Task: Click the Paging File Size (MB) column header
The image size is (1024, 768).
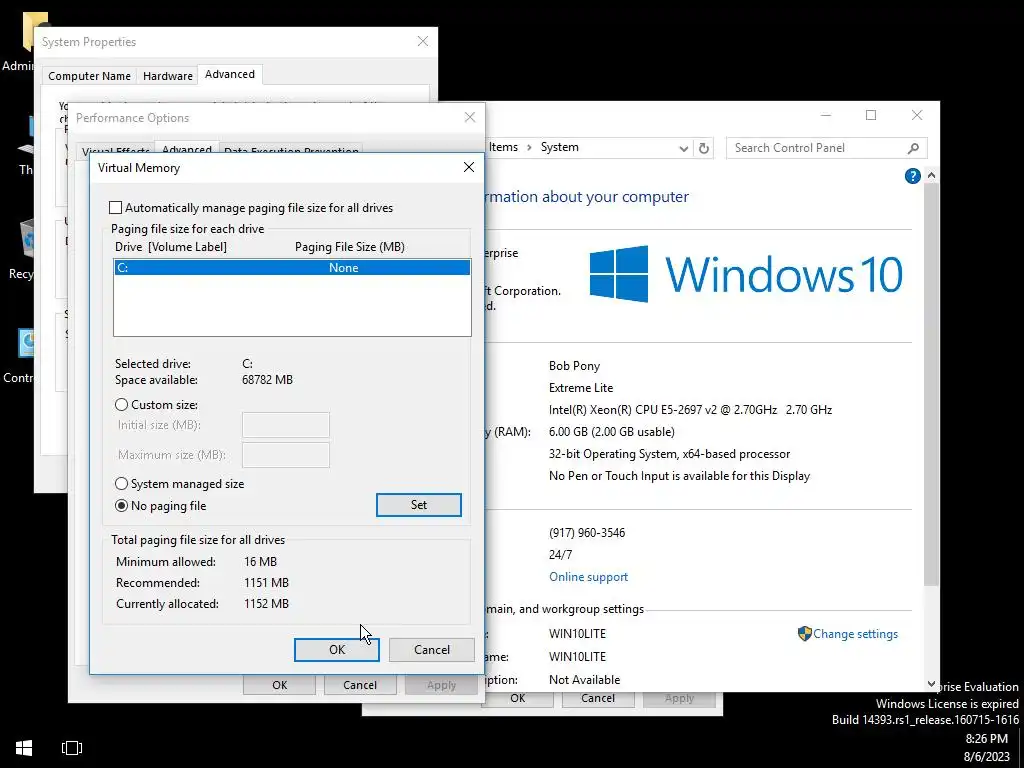Action: pos(350,247)
